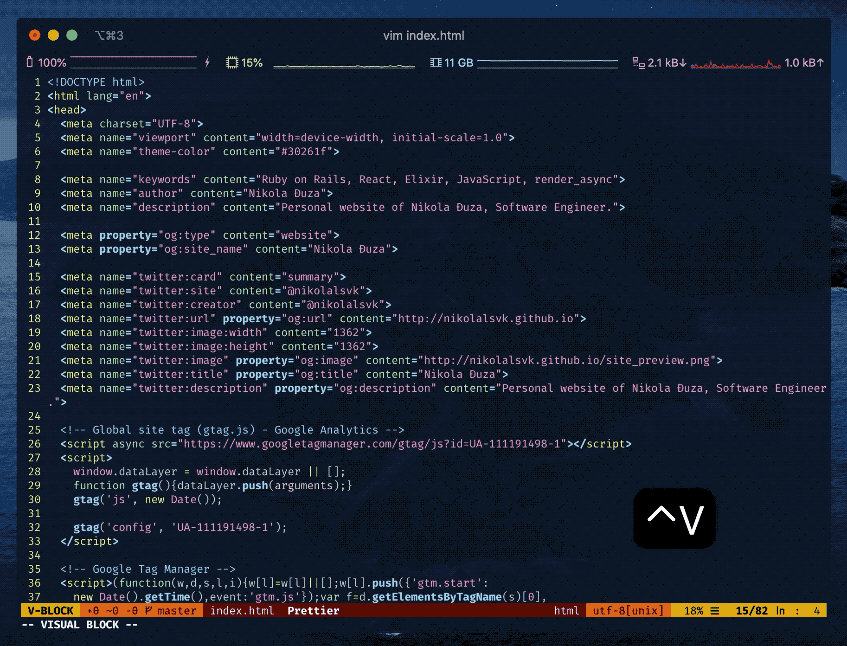847x646 pixels.
Task: Click the gtag('js', new Date()) line
Action: click(x=147, y=500)
